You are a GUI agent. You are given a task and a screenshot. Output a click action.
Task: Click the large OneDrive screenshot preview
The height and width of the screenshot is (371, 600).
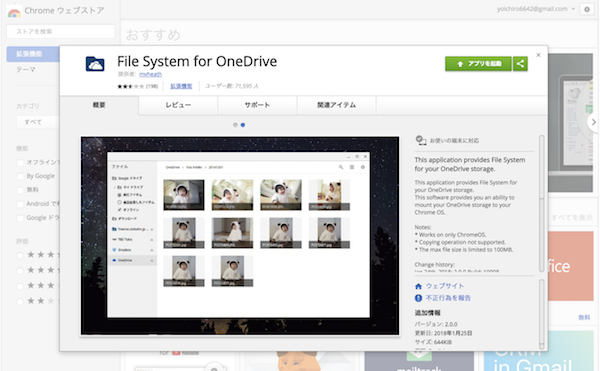[240, 235]
